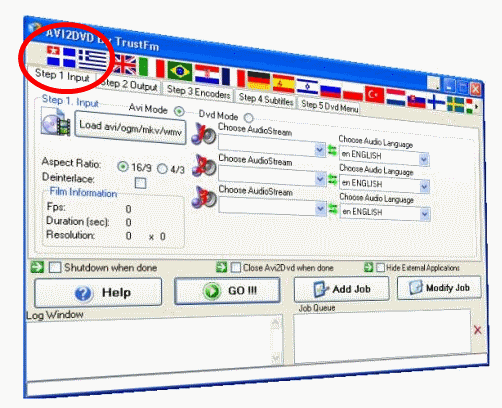
Task: Click the Duration (sec) label
Action: (x=78, y=221)
